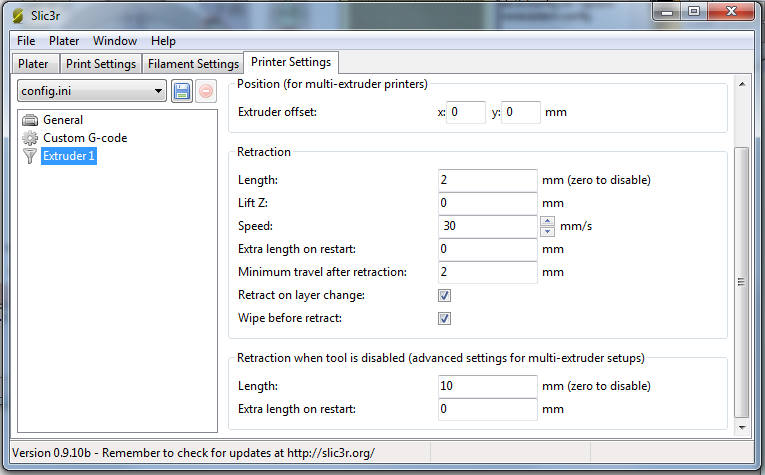
Task: Click the Extruder offset x field
Action: point(466,112)
